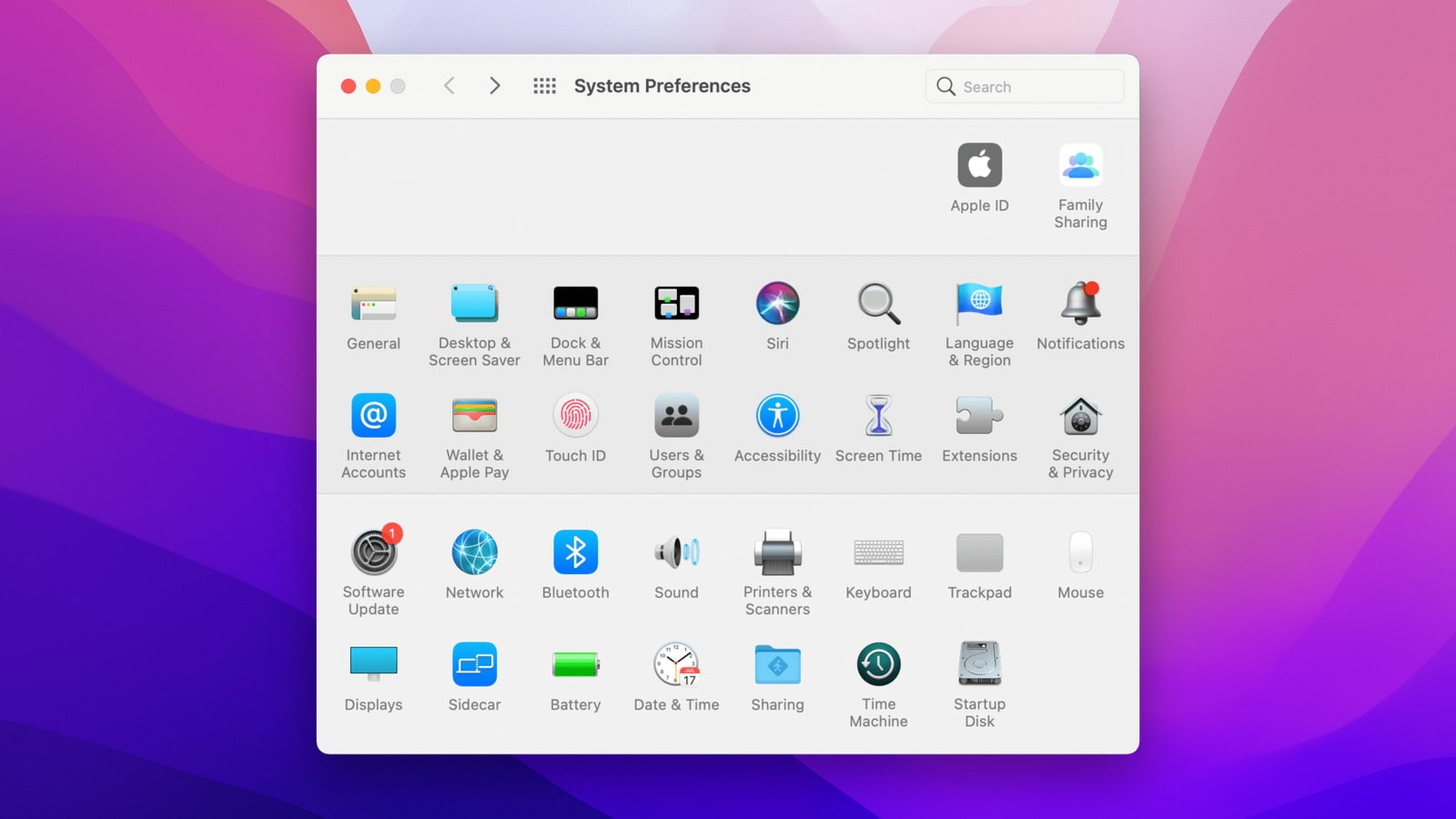Focus the Search field
Screen dimensions: 1456x819
1025,86
